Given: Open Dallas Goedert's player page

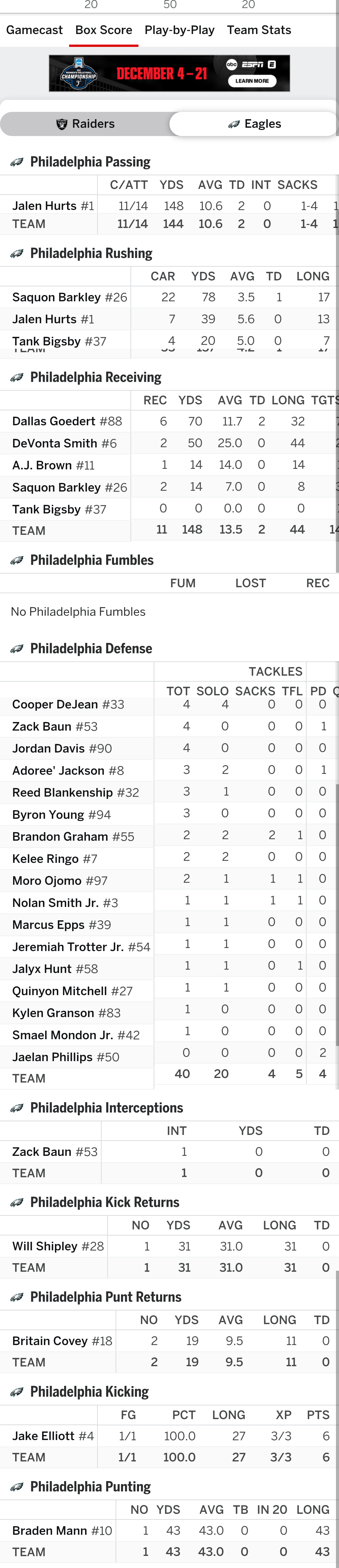Looking at the screenshot, I should tap(54, 421).
